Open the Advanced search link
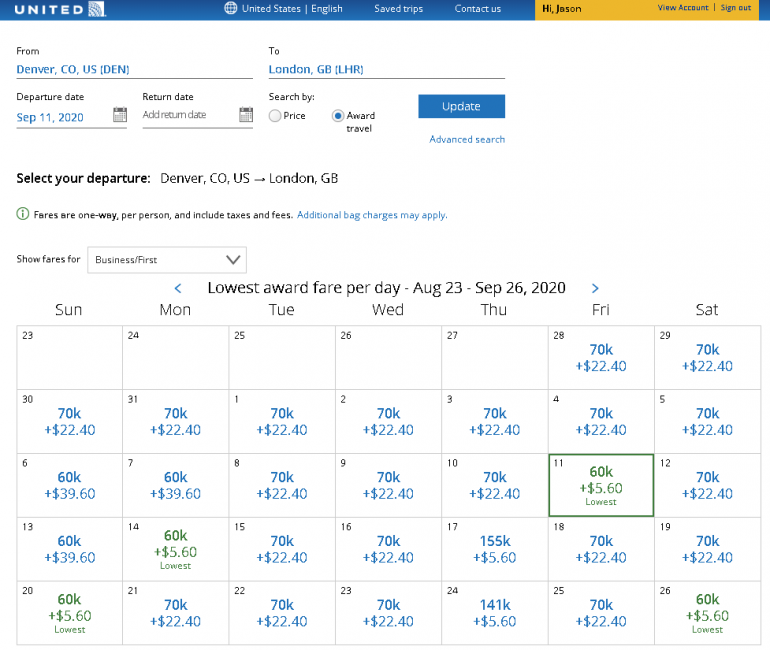770x650 pixels. (x=467, y=140)
